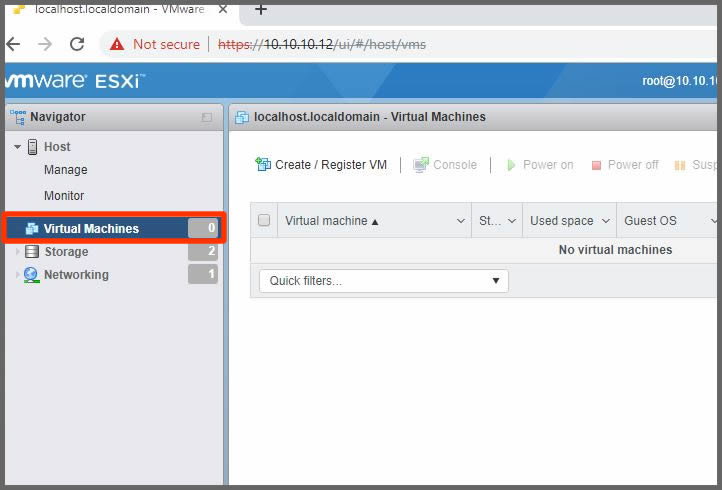
Task: Open the Used space column dropdown chevron
Action: pyautogui.click(x=606, y=221)
